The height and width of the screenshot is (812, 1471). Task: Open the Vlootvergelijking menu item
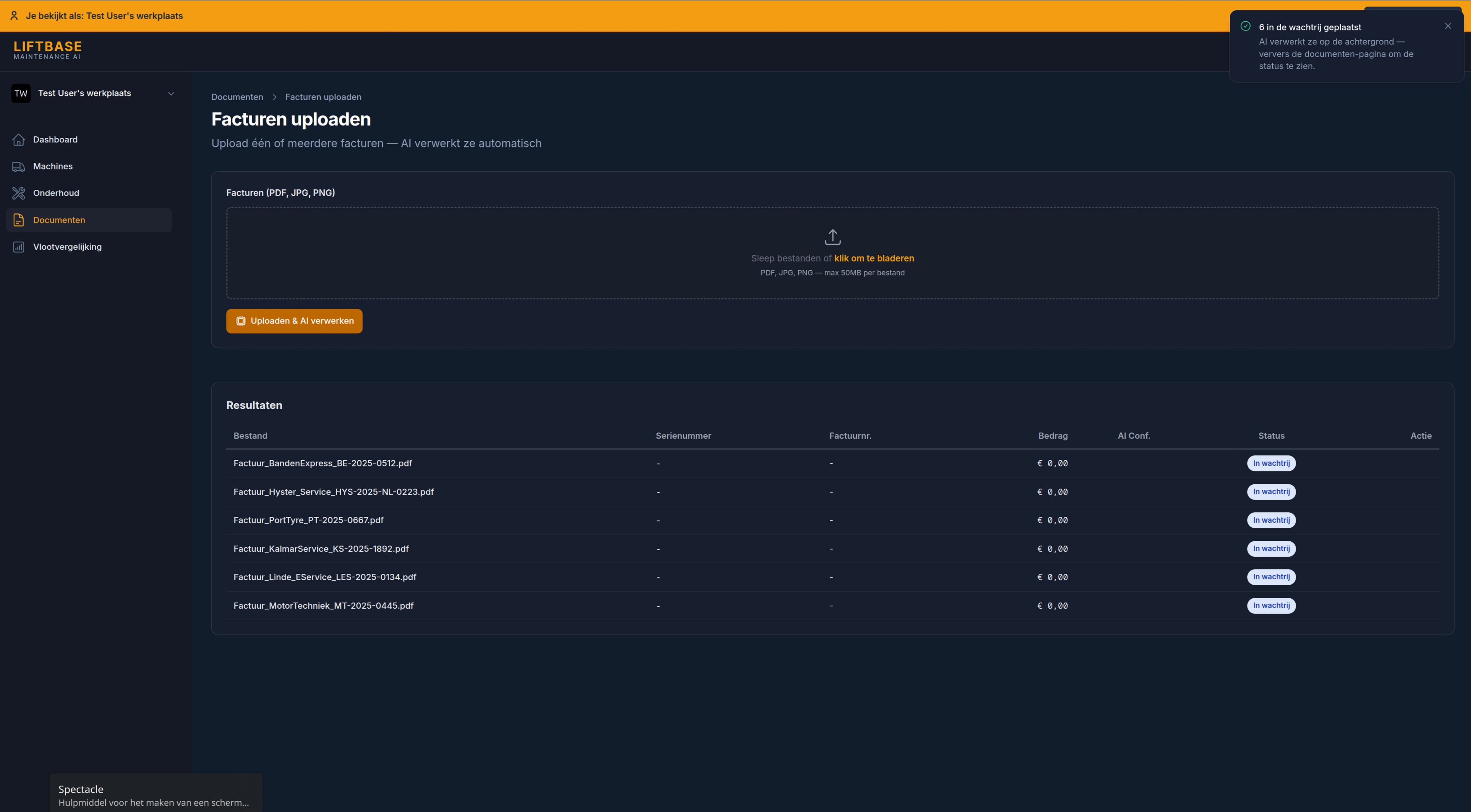(x=67, y=247)
